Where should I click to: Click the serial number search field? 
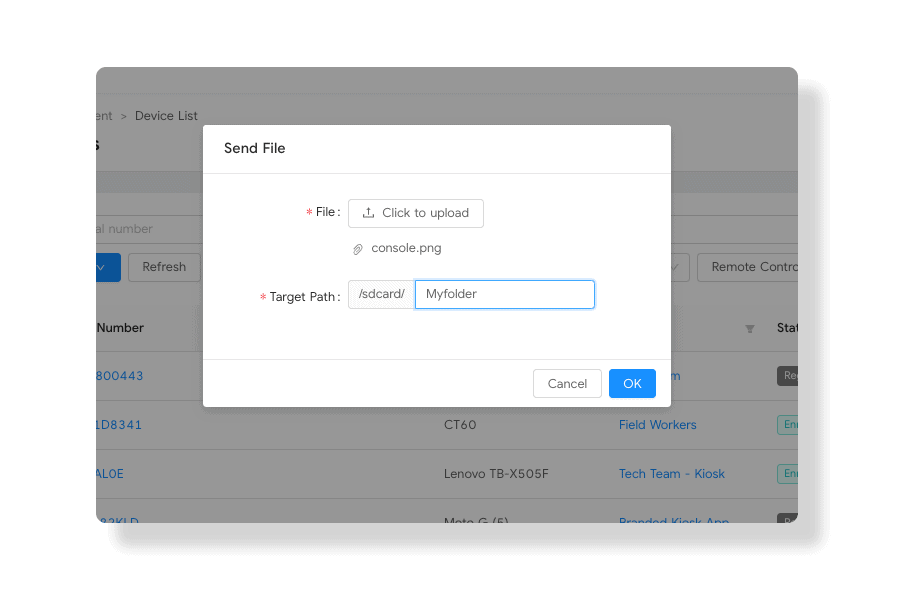(150, 229)
